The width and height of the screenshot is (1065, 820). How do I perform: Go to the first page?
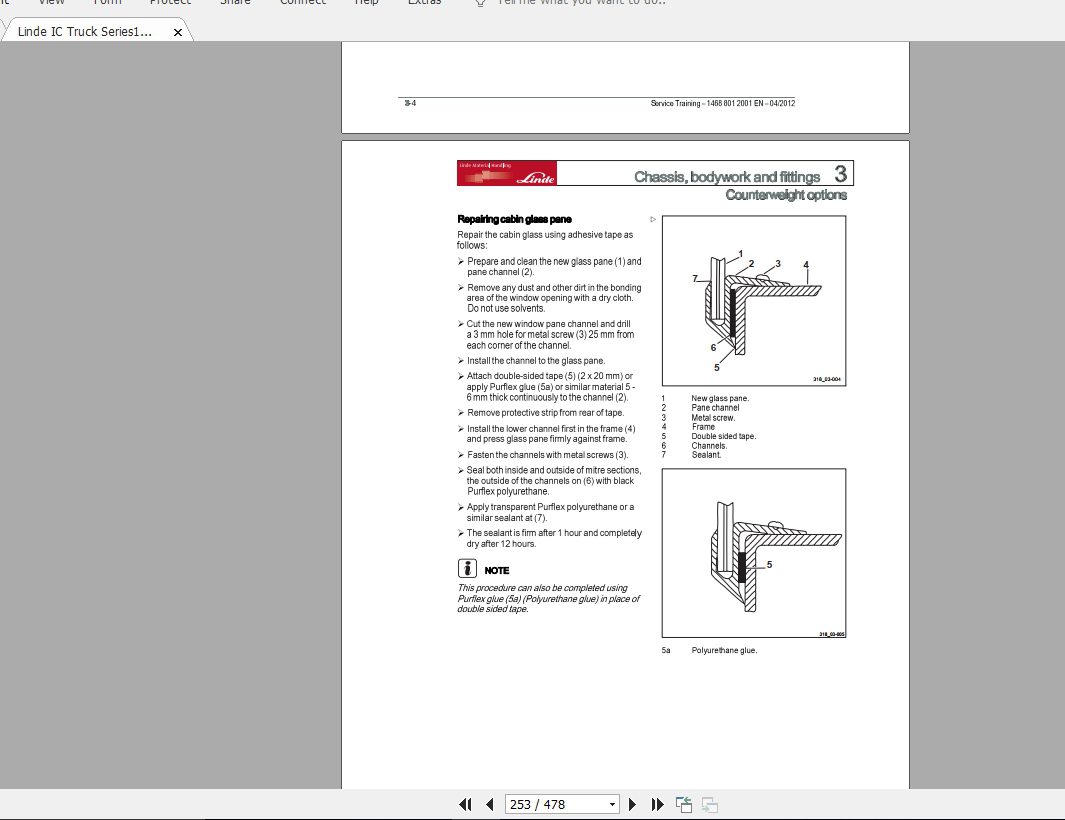pyautogui.click(x=465, y=804)
